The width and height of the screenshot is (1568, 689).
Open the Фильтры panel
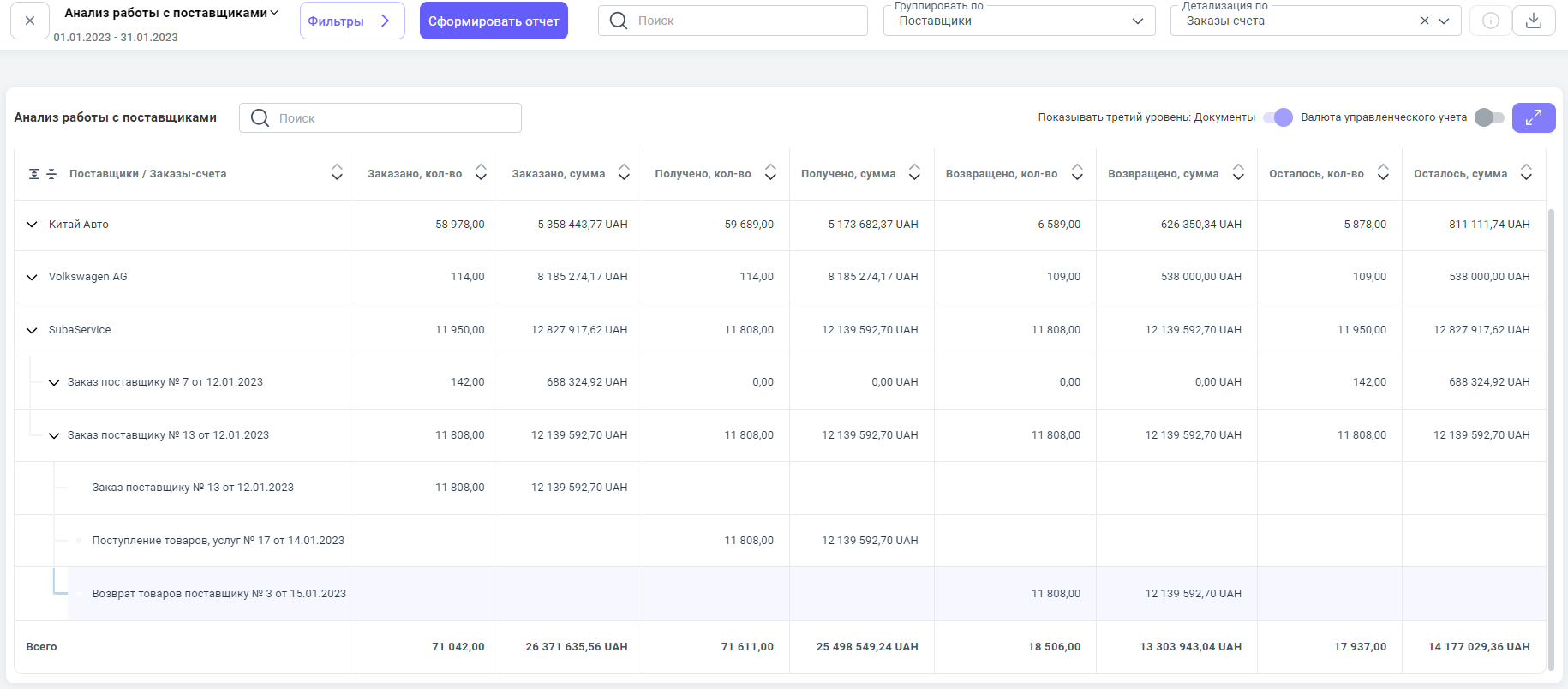tap(351, 21)
